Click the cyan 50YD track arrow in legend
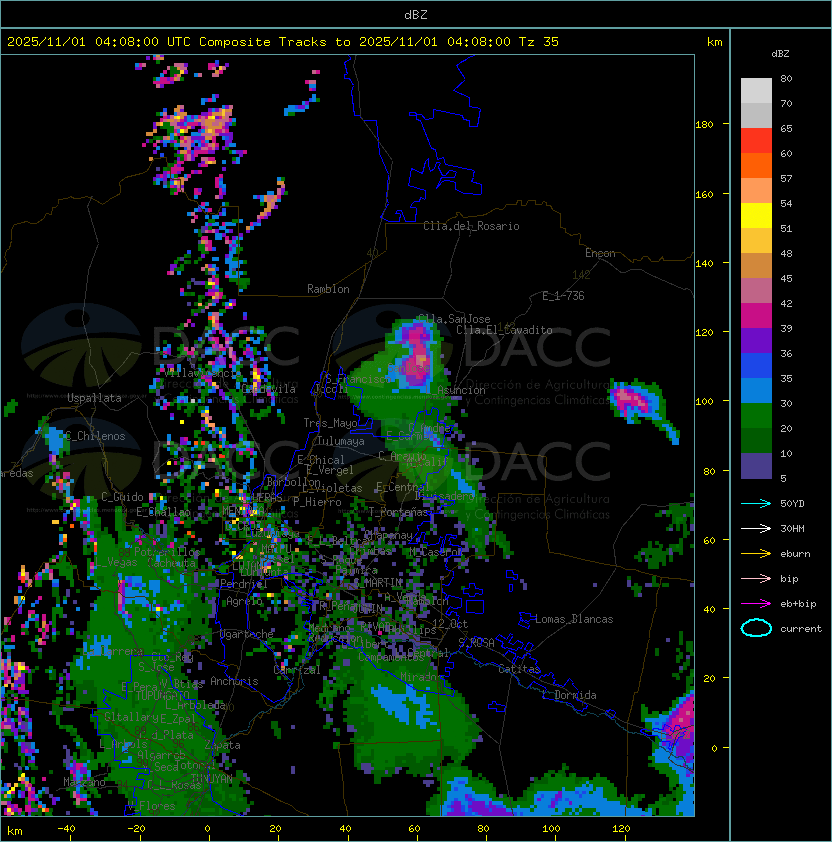832x842 pixels. (756, 503)
